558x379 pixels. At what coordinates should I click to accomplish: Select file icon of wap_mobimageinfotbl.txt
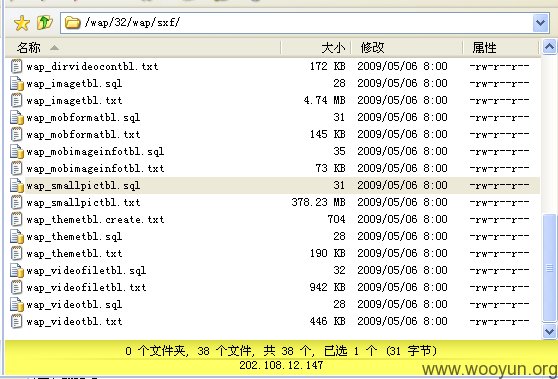click(x=16, y=169)
